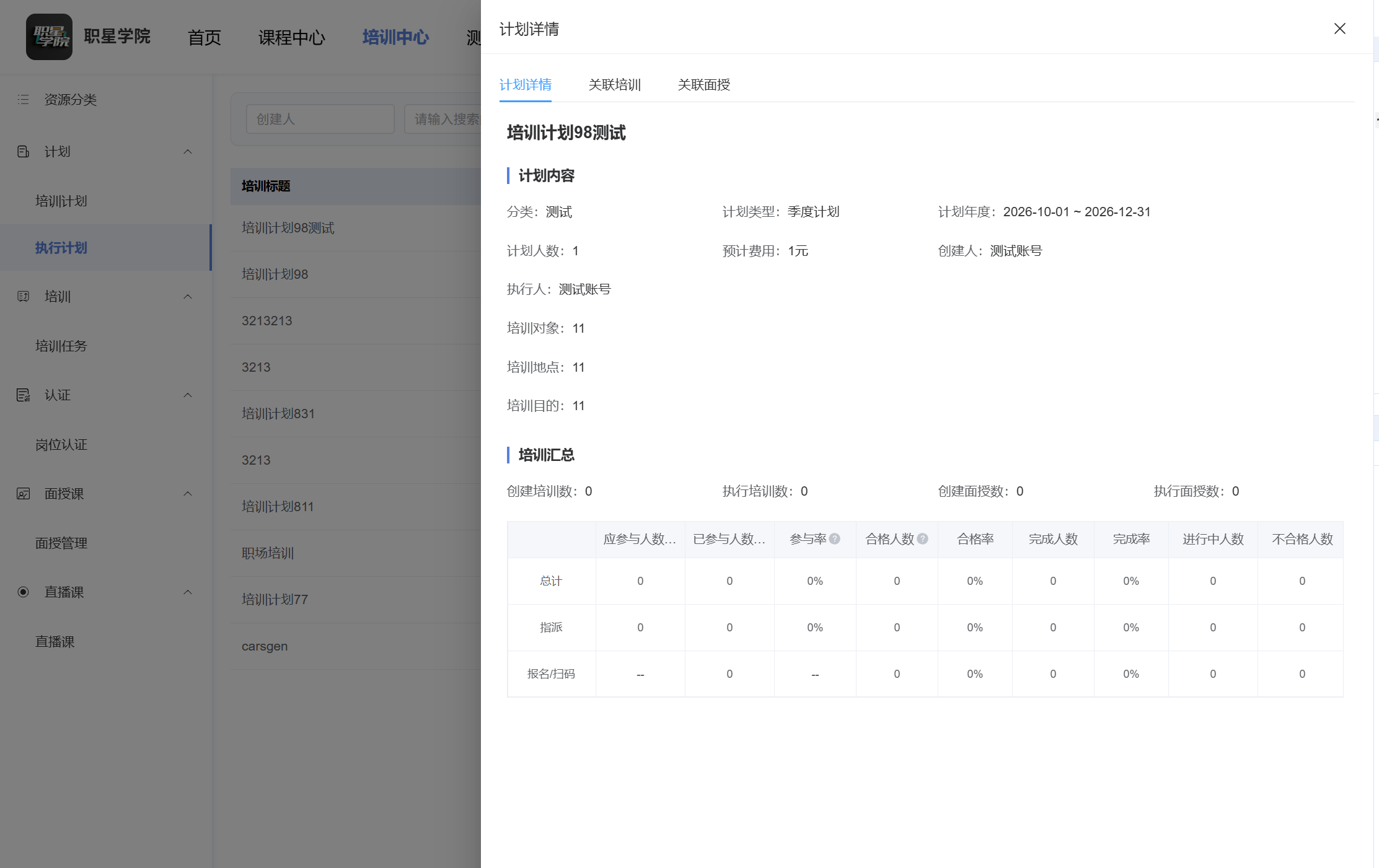Open 课程中心 in the top navigation
1379x868 pixels.
click(x=292, y=37)
